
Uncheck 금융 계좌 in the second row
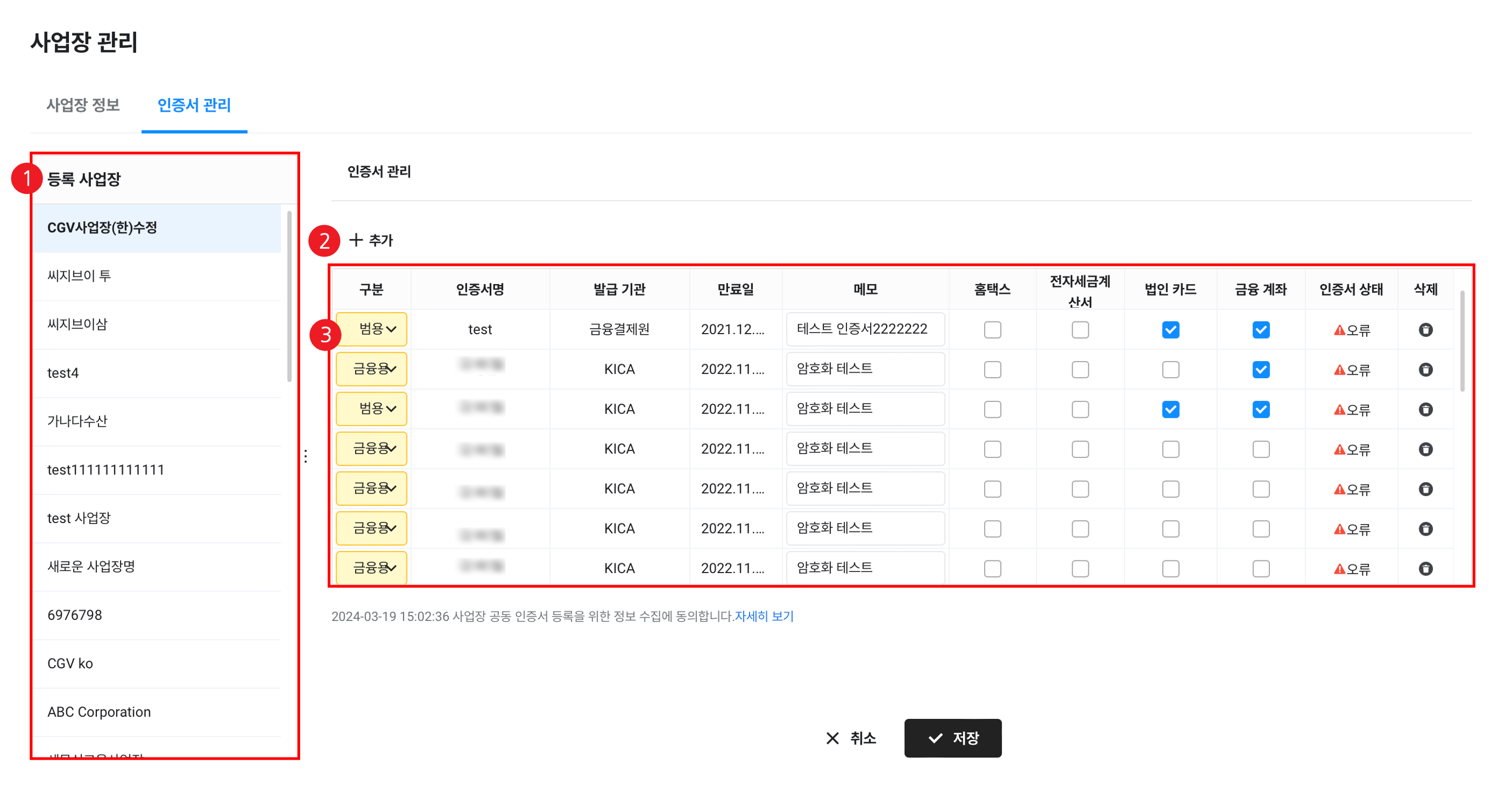click(1261, 369)
